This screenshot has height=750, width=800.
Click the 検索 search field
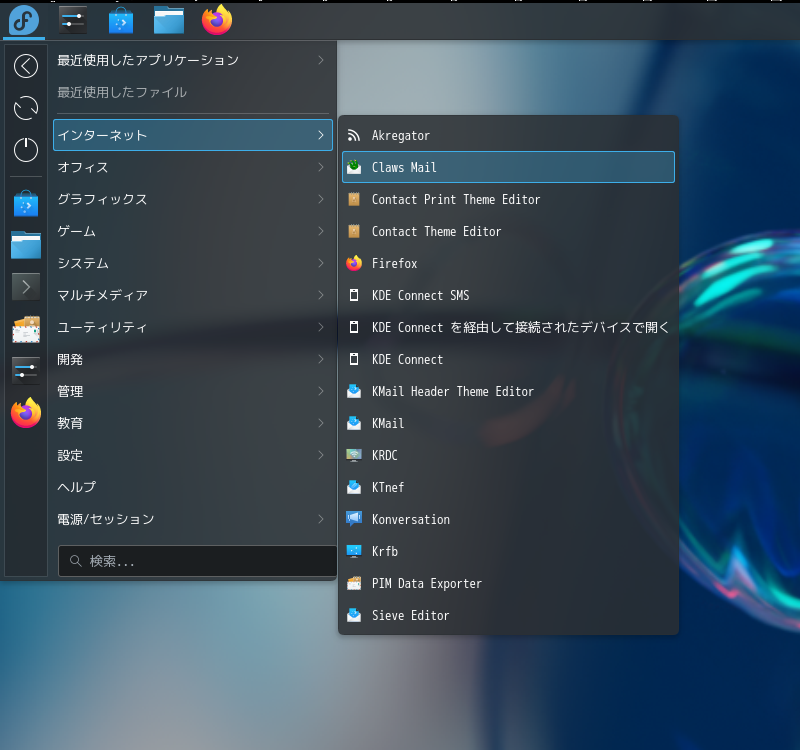tap(197, 561)
